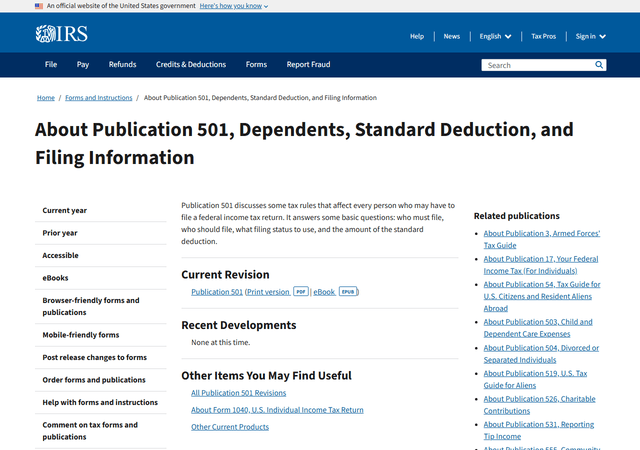Select eBooks in sidebar
Screen dimensions: 640x450
[x=101, y=278]
